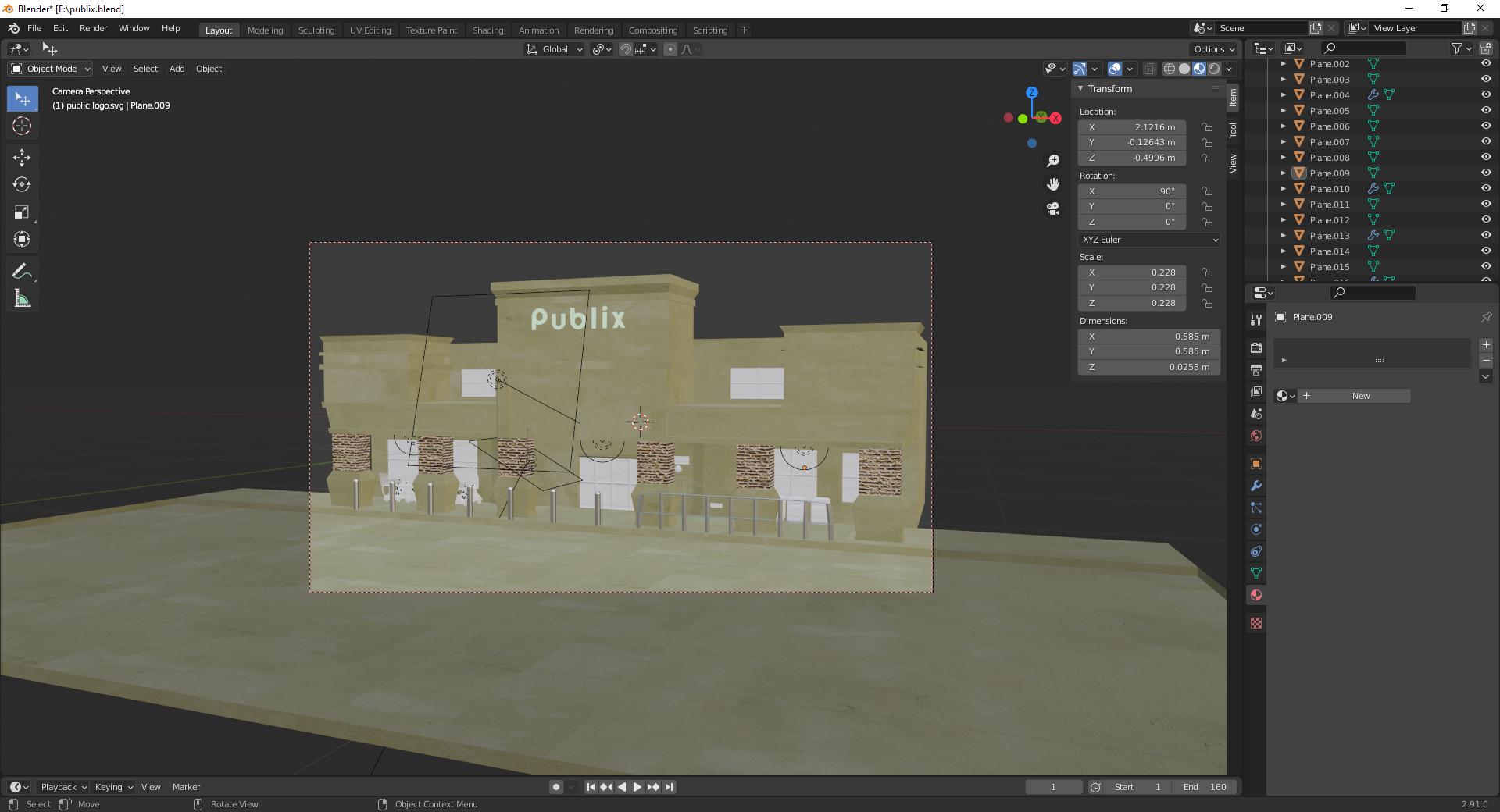Toggle visibility of Plane.009
1500x812 pixels.
point(1486,173)
